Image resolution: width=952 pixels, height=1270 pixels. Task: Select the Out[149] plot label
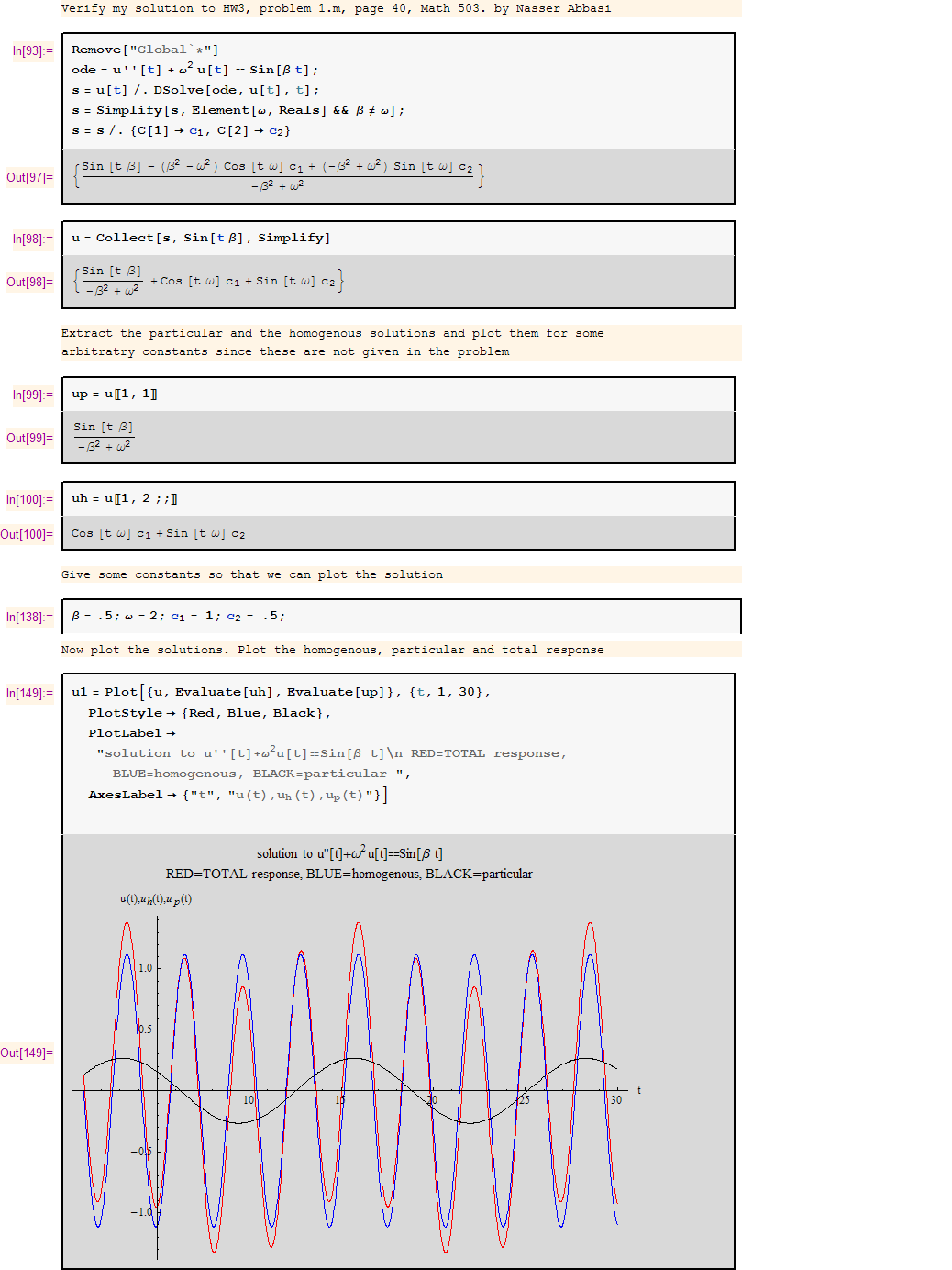click(x=27, y=1053)
